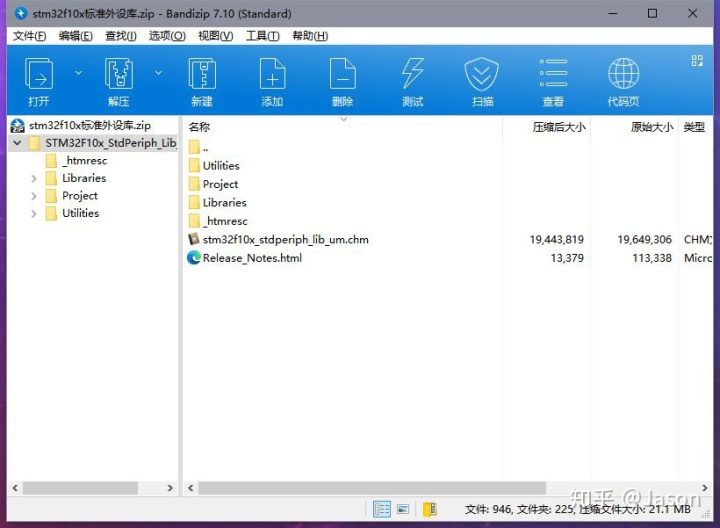Click the New archive (新建) icon
Image resolution: width=720 pixels, height=528 pixels.
[202, 73]
